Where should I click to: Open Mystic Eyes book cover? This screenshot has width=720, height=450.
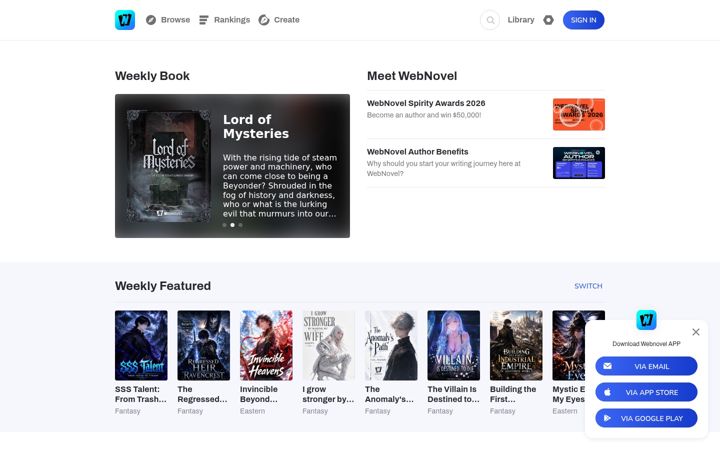pos(569,345)
